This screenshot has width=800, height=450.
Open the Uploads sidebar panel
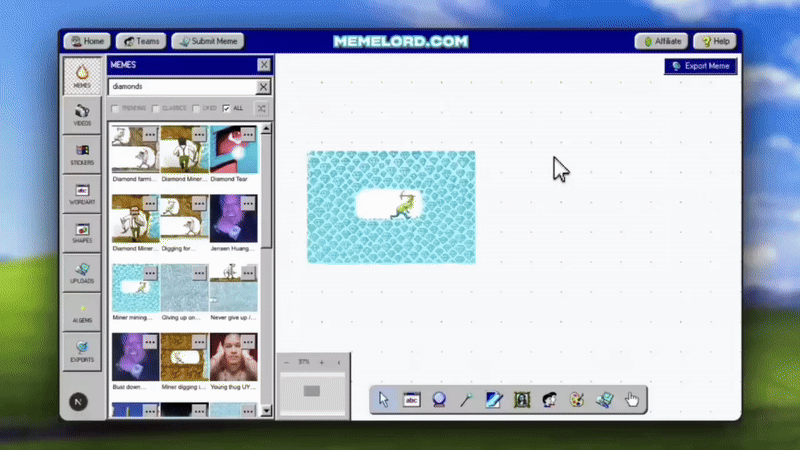coord(82,272)
